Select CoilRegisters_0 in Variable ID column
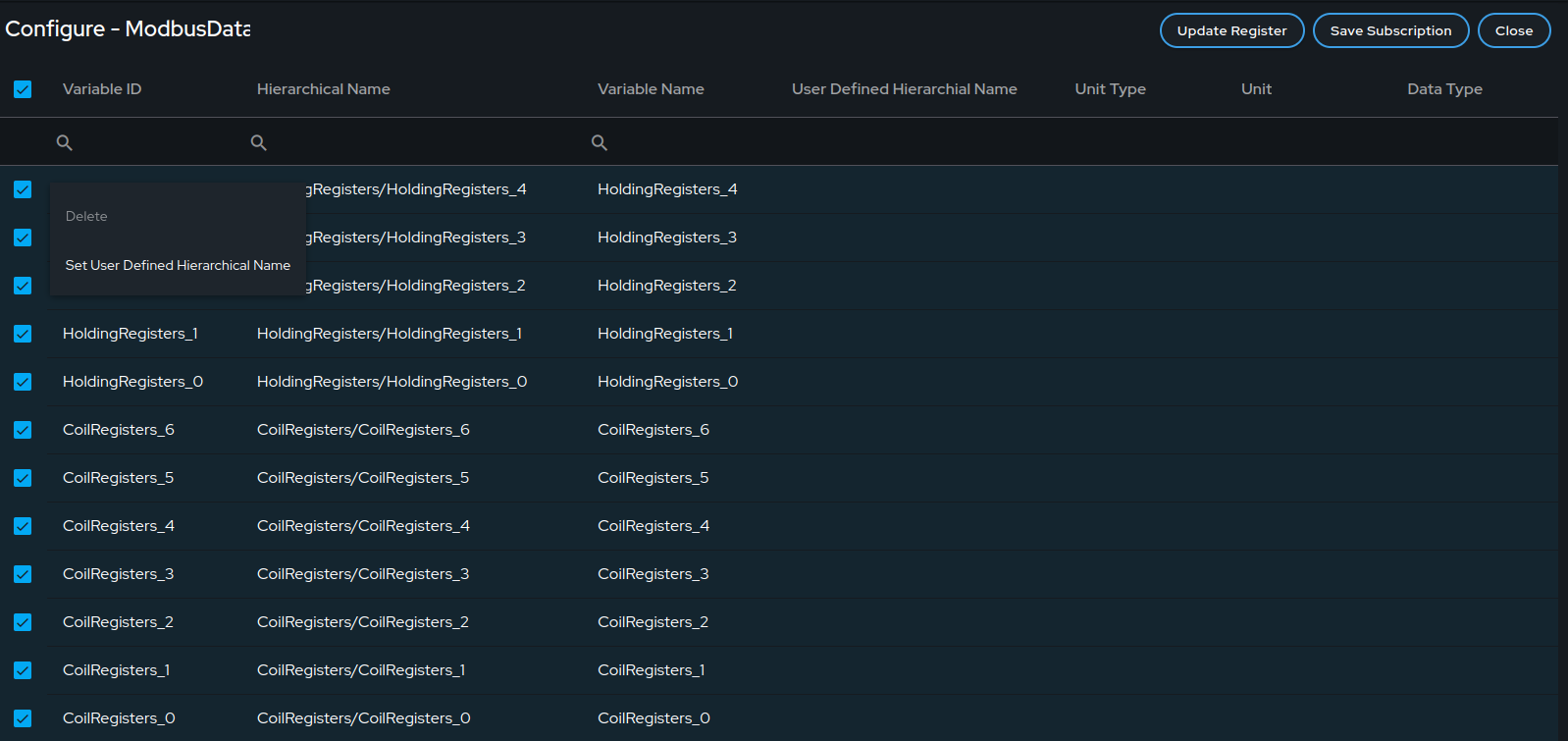The height and width of the screenshot is (741, 1568). 119,718
